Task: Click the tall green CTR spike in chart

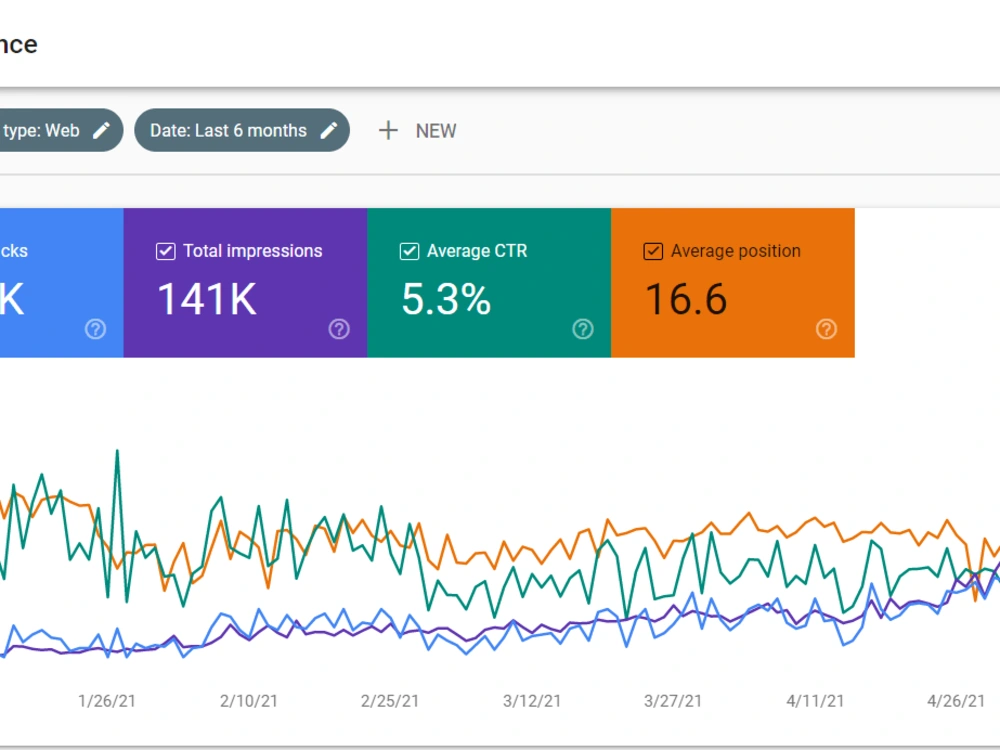Action: (x=117, y=454)
